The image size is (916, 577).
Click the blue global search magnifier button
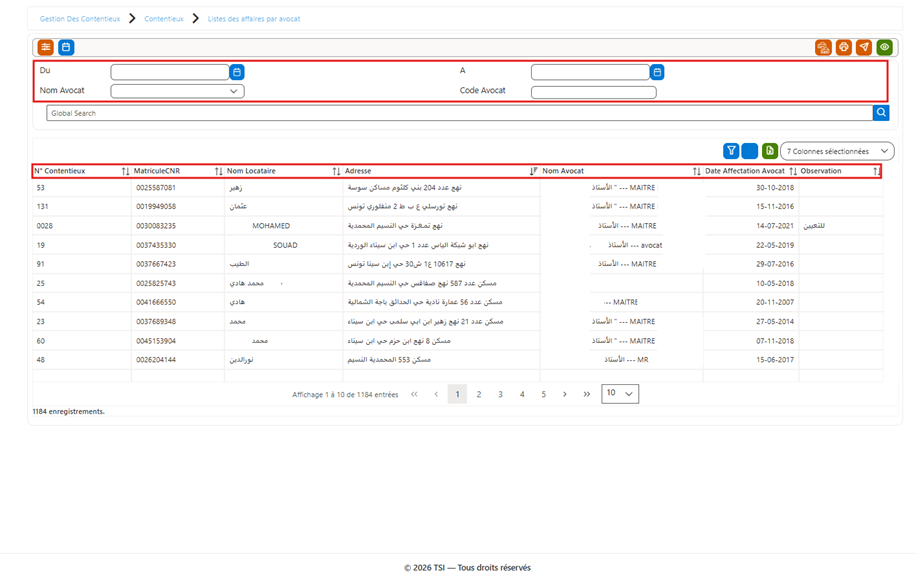coord(881,113)
